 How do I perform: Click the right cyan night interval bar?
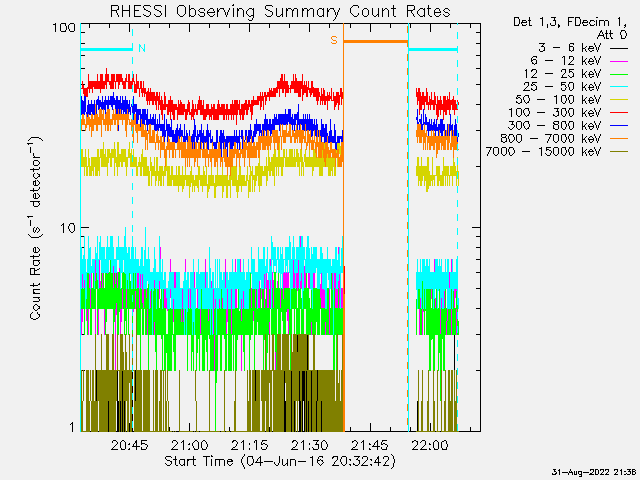433,49
